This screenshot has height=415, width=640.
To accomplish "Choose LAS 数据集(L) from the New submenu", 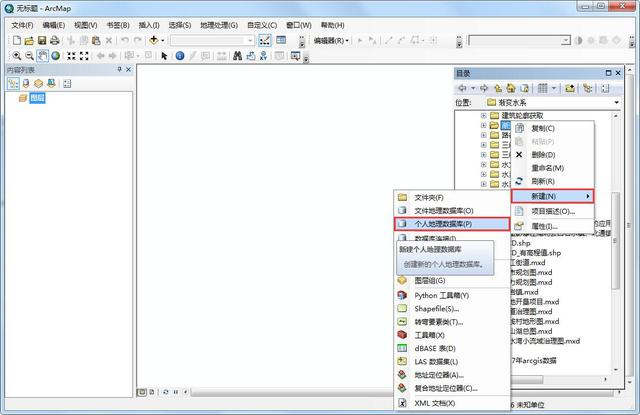I will tap(452, 362).
